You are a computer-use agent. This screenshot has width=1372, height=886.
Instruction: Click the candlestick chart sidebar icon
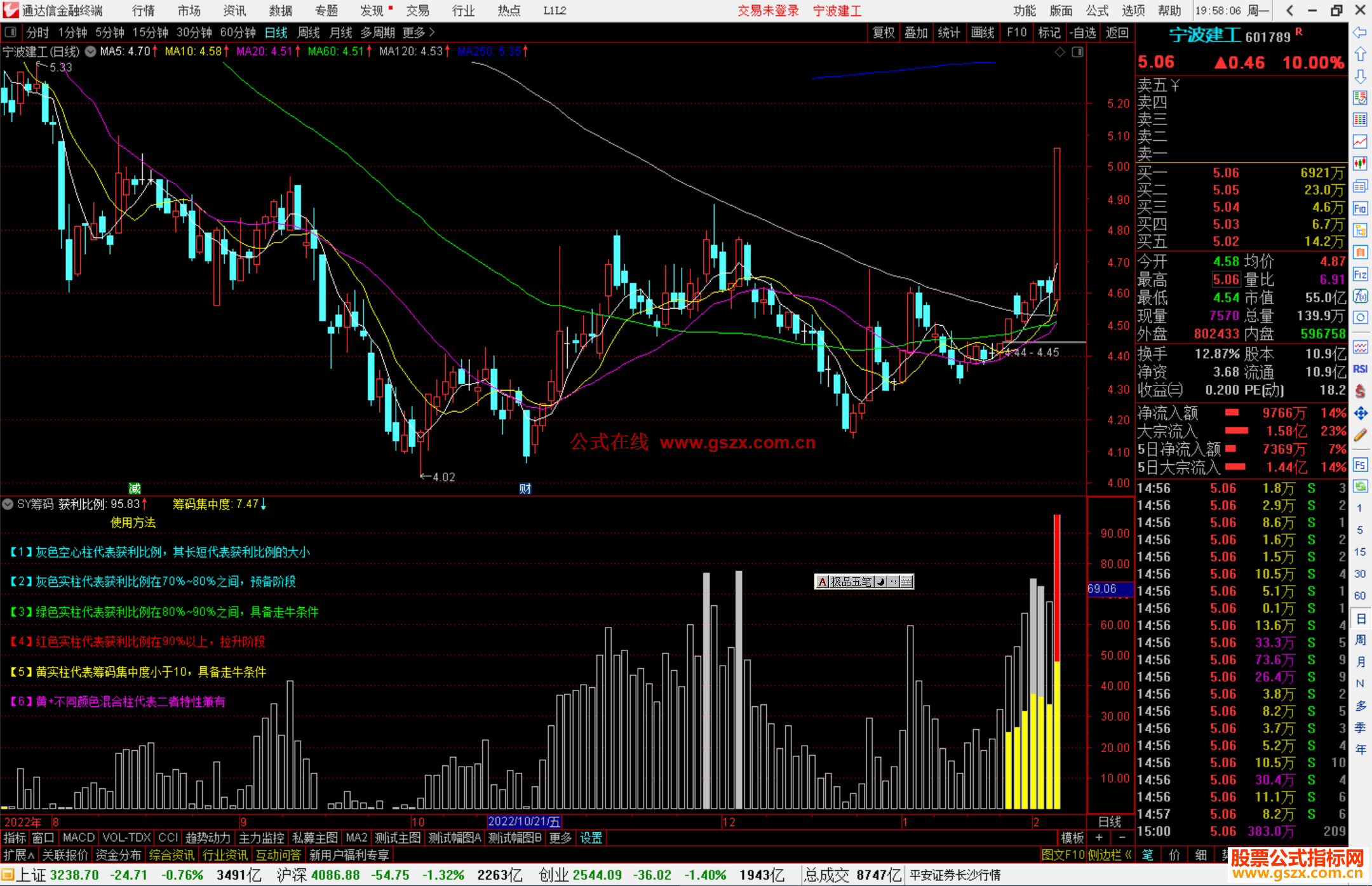click(1360, 163)
